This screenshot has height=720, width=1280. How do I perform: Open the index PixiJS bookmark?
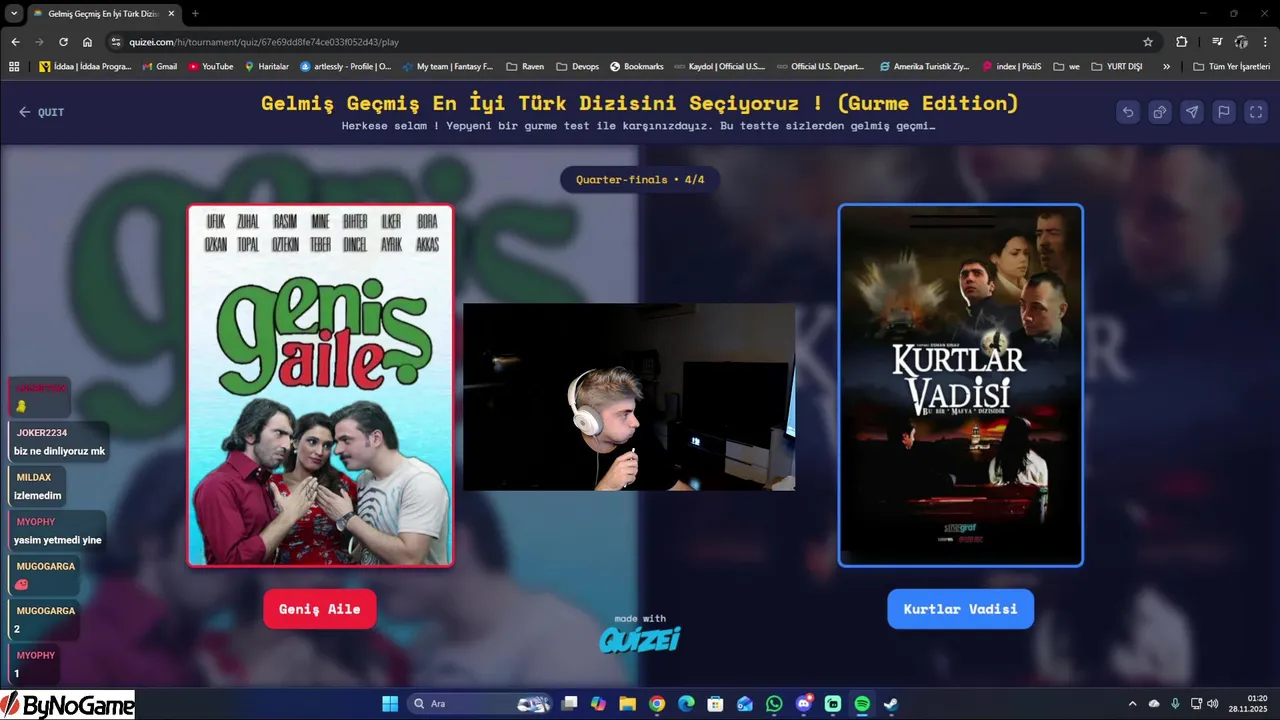point(1012,66)
